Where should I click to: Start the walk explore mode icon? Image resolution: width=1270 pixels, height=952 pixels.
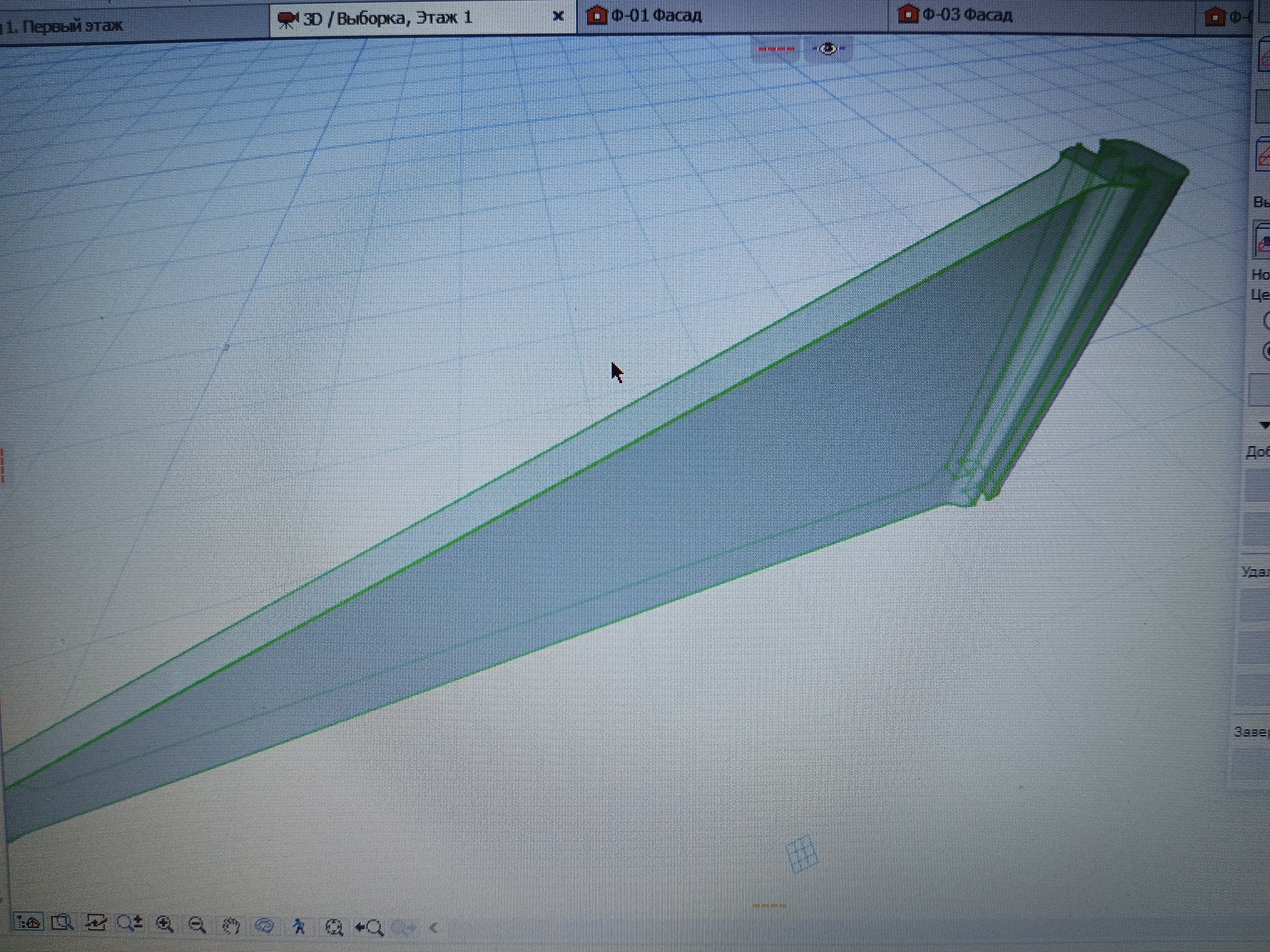click(299, 926)
